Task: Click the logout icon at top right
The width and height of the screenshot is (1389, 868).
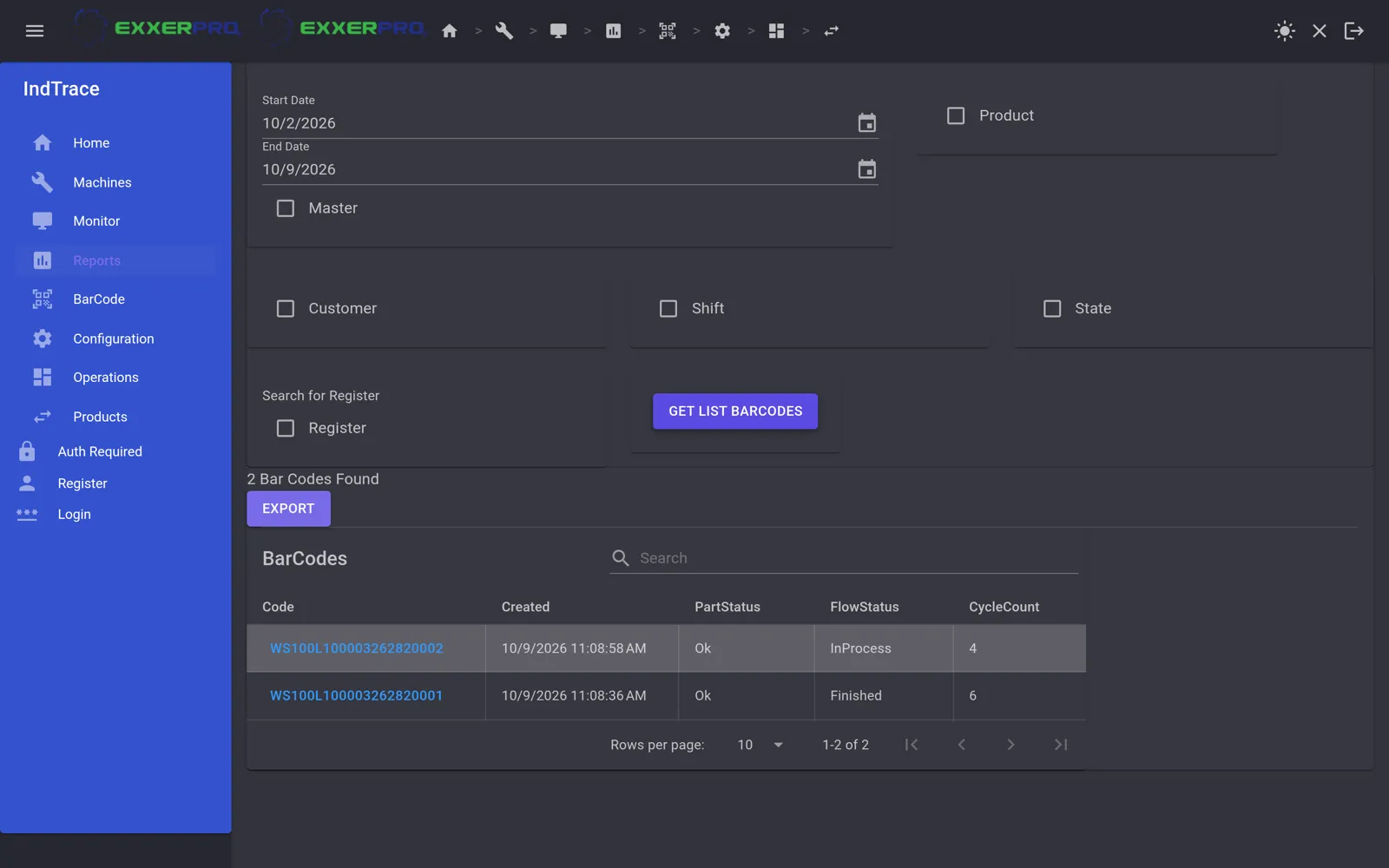Action: click(x=1354, y=31)
